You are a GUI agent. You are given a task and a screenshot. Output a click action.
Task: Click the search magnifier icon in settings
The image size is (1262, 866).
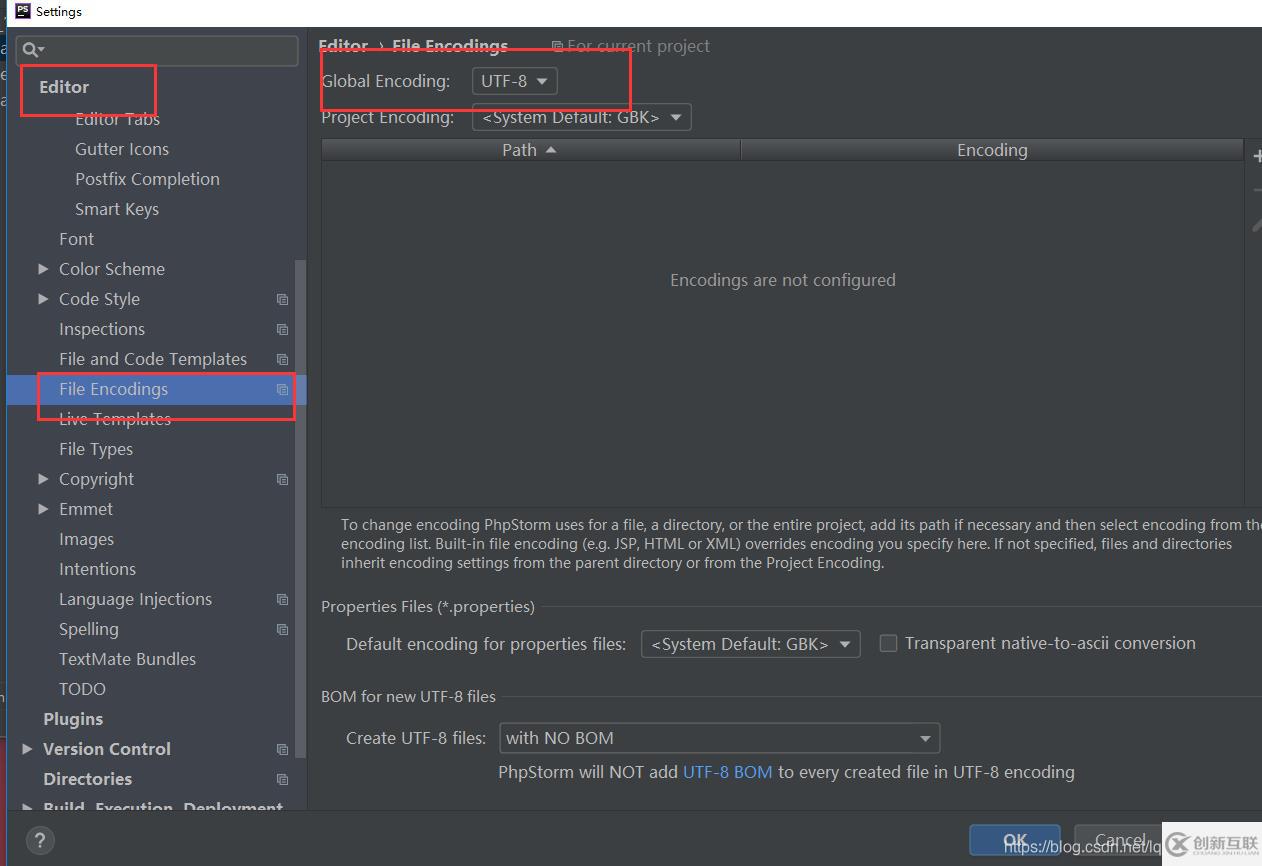coord(32,50)
